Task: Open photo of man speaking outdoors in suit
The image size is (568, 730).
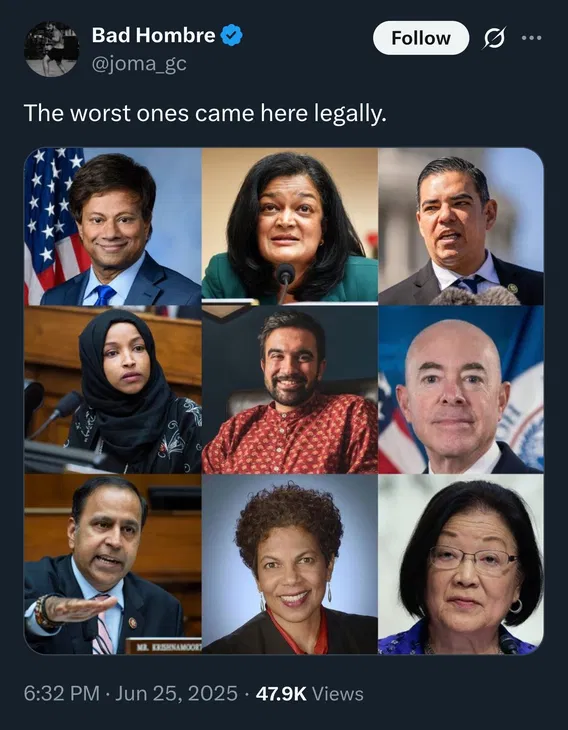Action: point(461,226)
